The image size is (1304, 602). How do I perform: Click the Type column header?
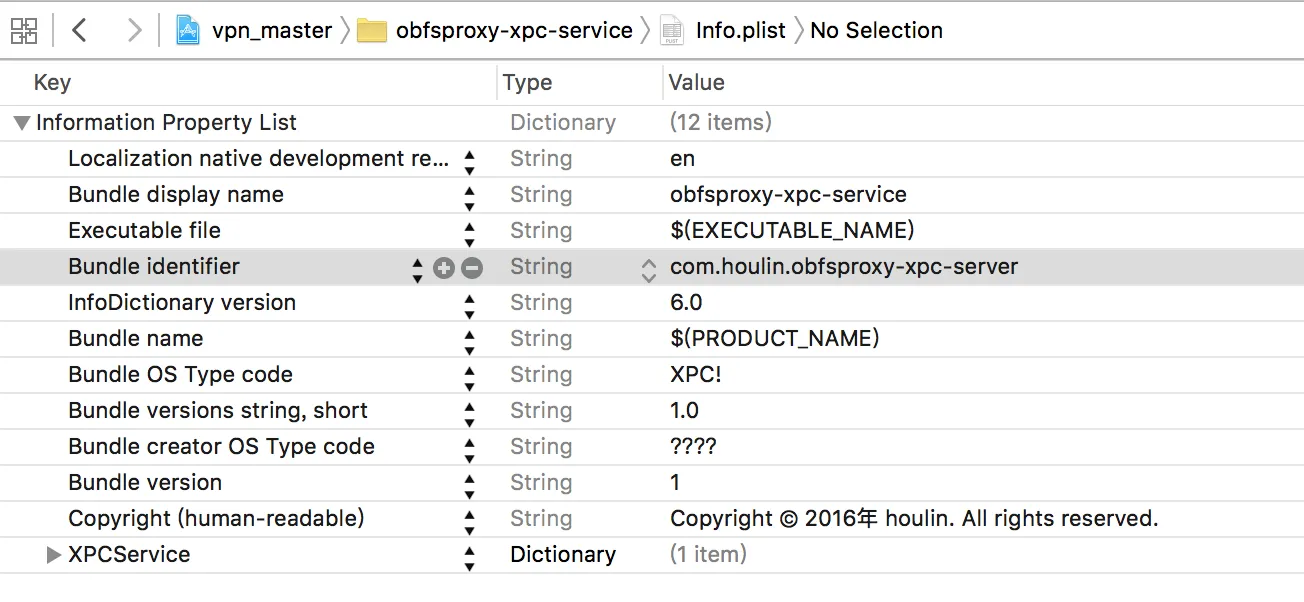pos(527,83)
